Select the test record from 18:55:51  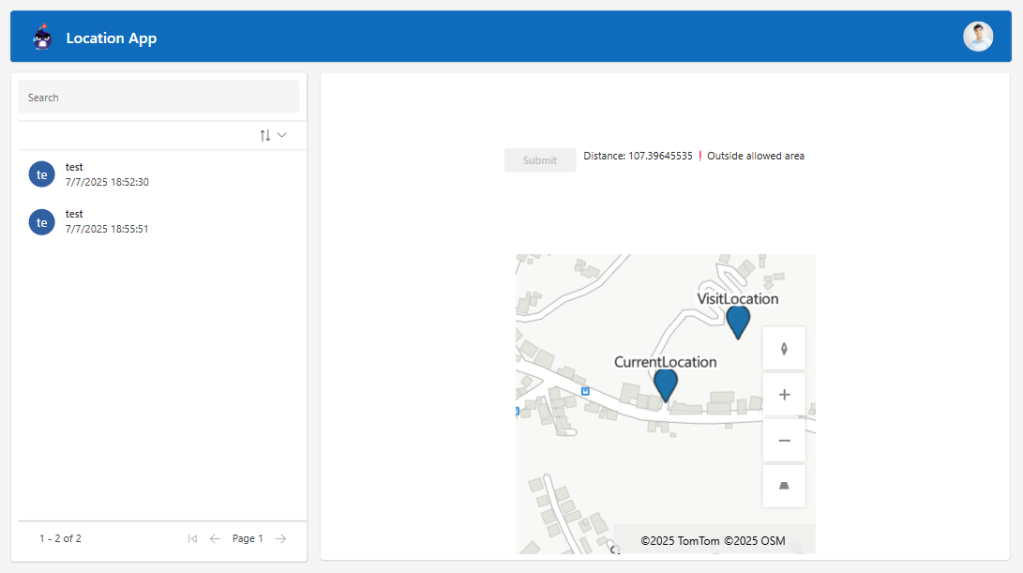pyautogui.click(x=107, y=221)
